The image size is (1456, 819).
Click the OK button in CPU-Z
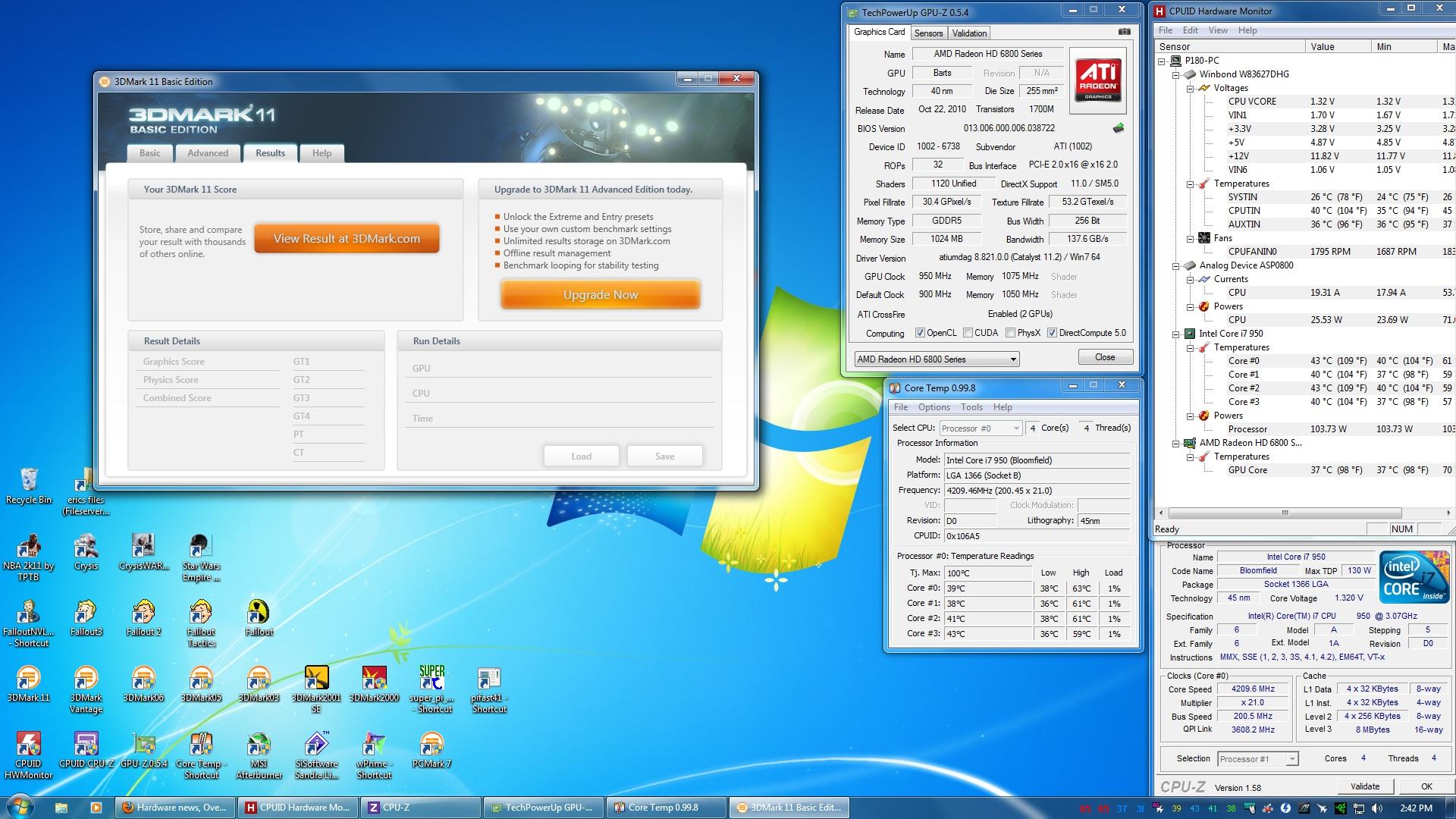point(1426,786)
